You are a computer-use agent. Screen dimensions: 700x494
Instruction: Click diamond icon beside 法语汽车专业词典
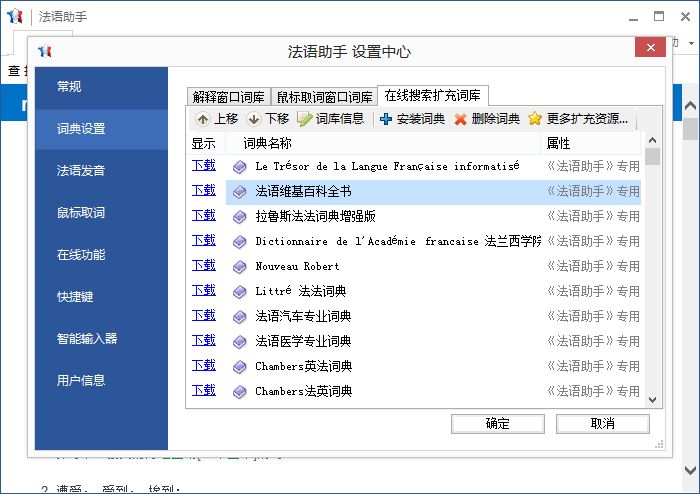pos(240,317)
